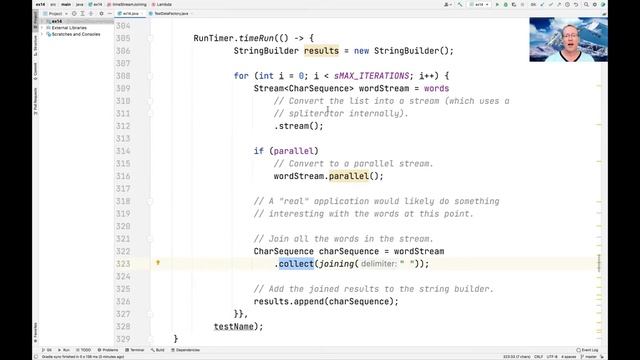Click the highlighted 'collect' method call
The height and width of the screenshot is (360, 640).
pos(296,264)
